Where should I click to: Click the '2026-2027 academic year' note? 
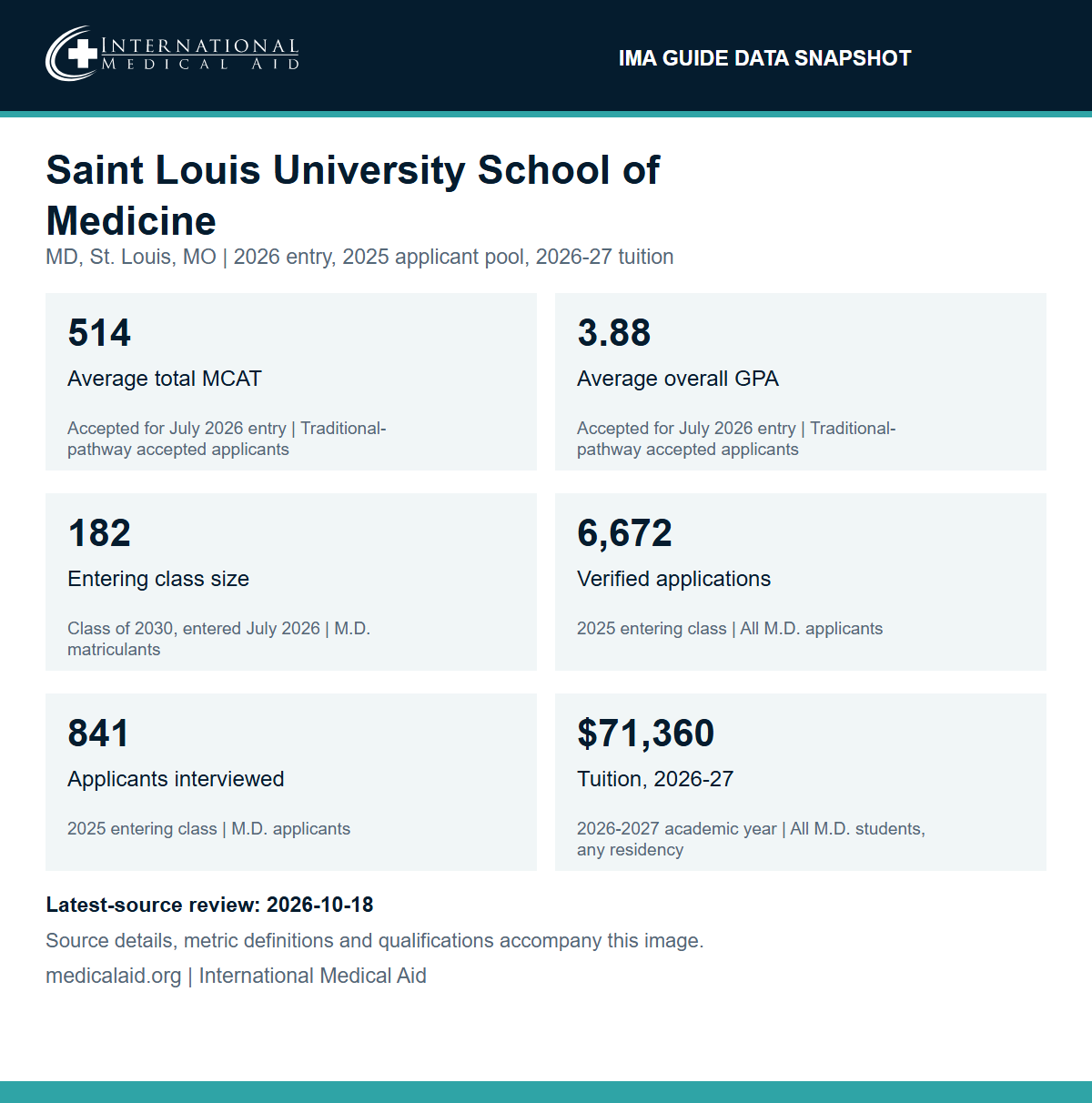tap(751, 839)
